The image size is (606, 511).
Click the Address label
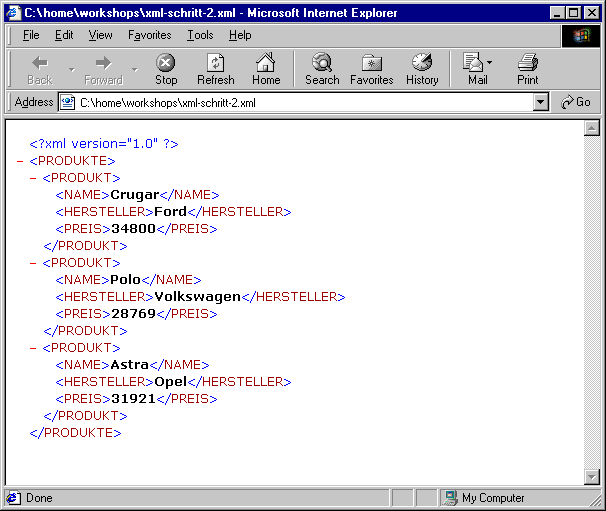pos(34,102)
